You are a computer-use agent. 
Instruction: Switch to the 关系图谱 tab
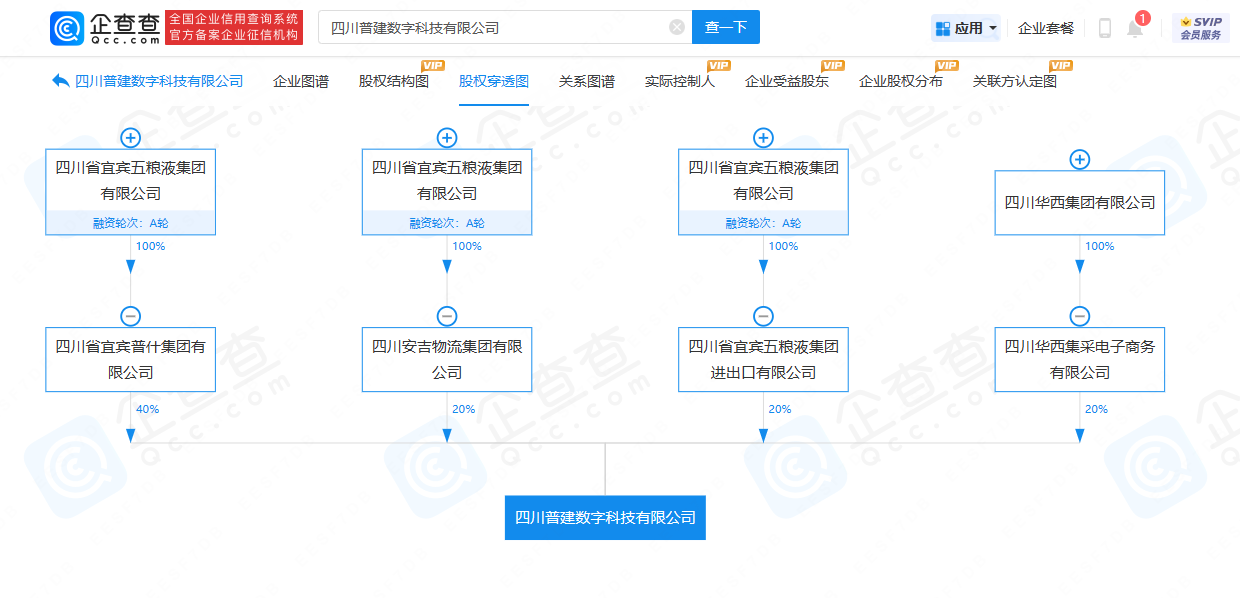(587, 82)
